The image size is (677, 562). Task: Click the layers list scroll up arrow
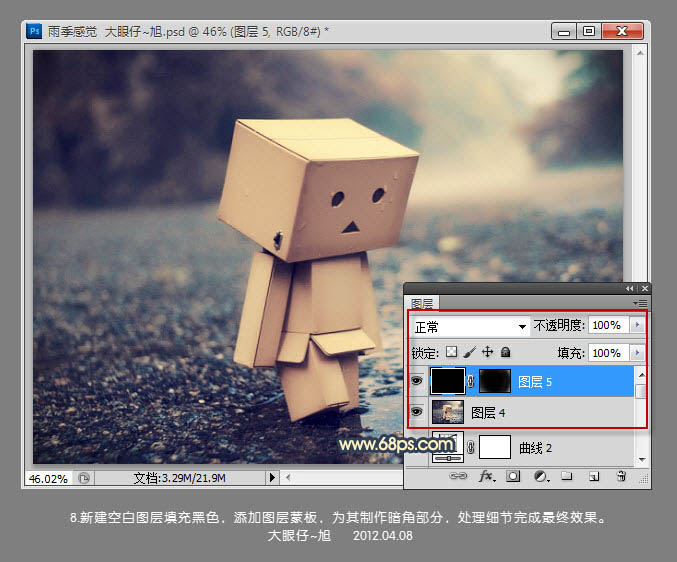pyautogui.click(x=642, y=375)
